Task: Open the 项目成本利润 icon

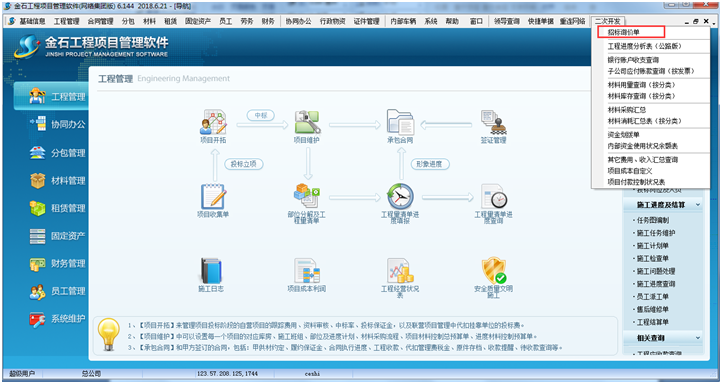Action: coord(307,271)
